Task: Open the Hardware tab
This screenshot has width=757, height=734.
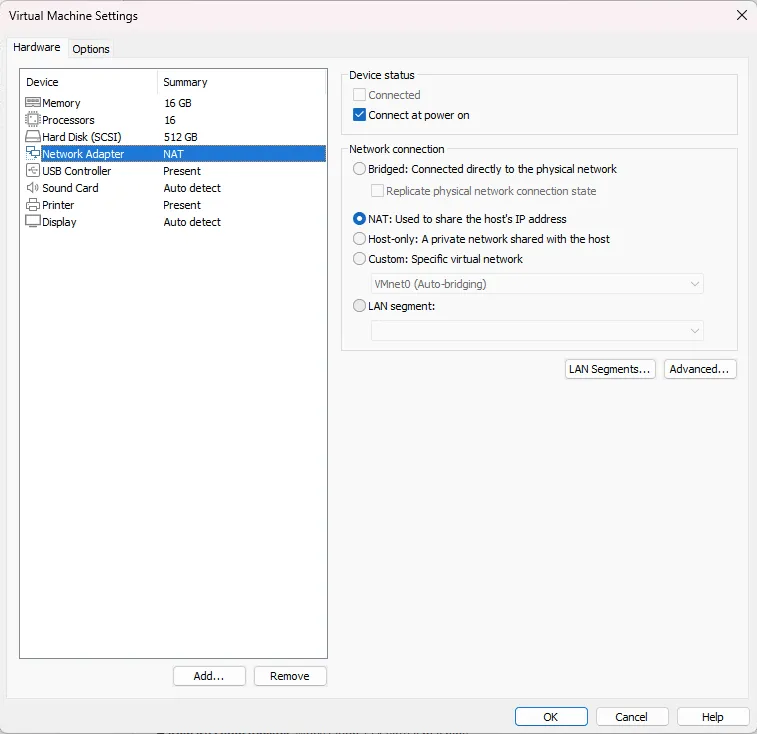Action: tap(37, 48)
